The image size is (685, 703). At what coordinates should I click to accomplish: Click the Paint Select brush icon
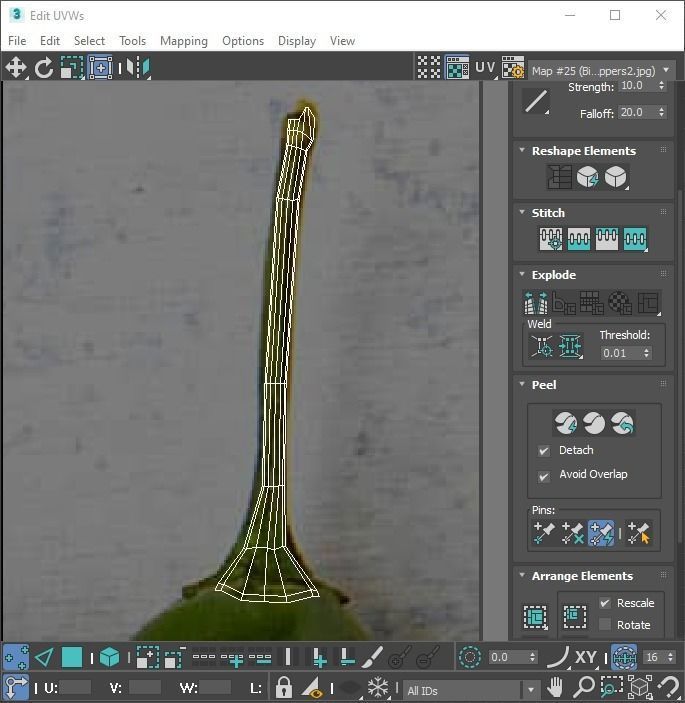tap(372, 658)
